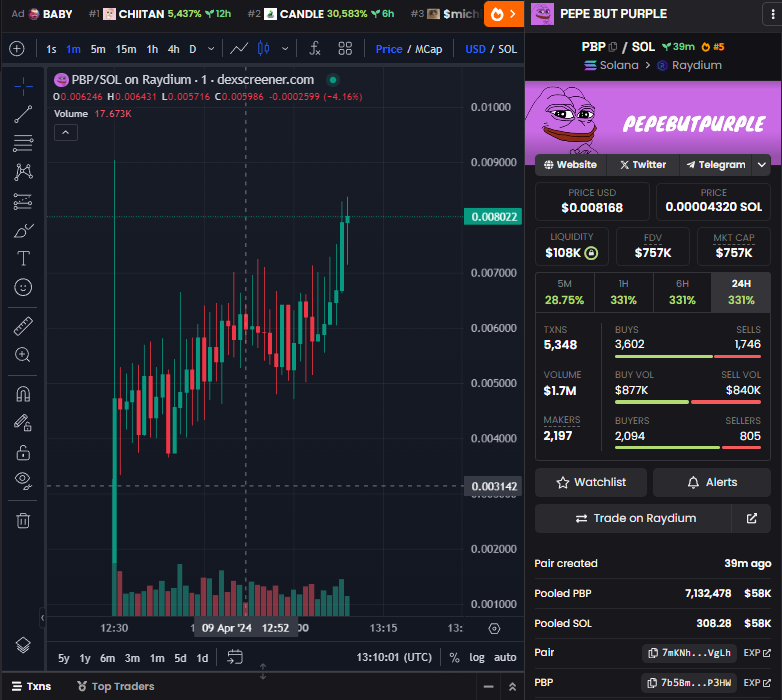782x700 pixels.
Task: Open the project Website link
Action: pyautogui.click(x=571, y=165)
